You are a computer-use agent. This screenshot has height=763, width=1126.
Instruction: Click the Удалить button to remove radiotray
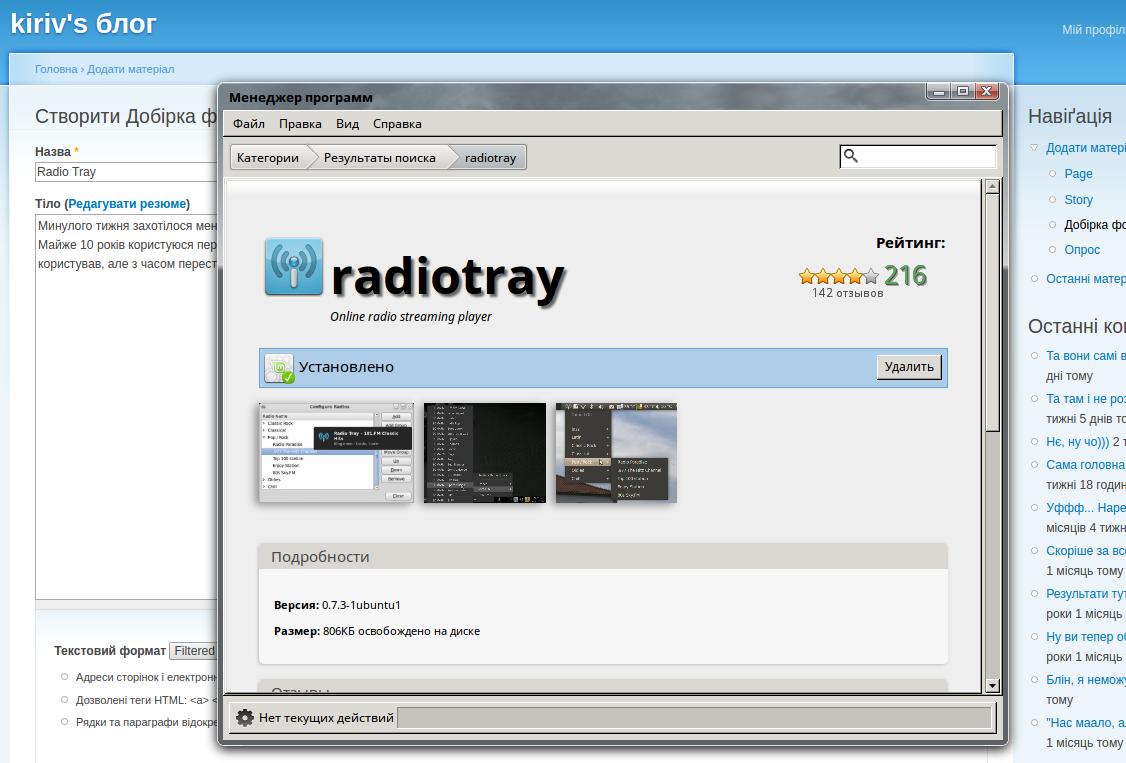909,367
